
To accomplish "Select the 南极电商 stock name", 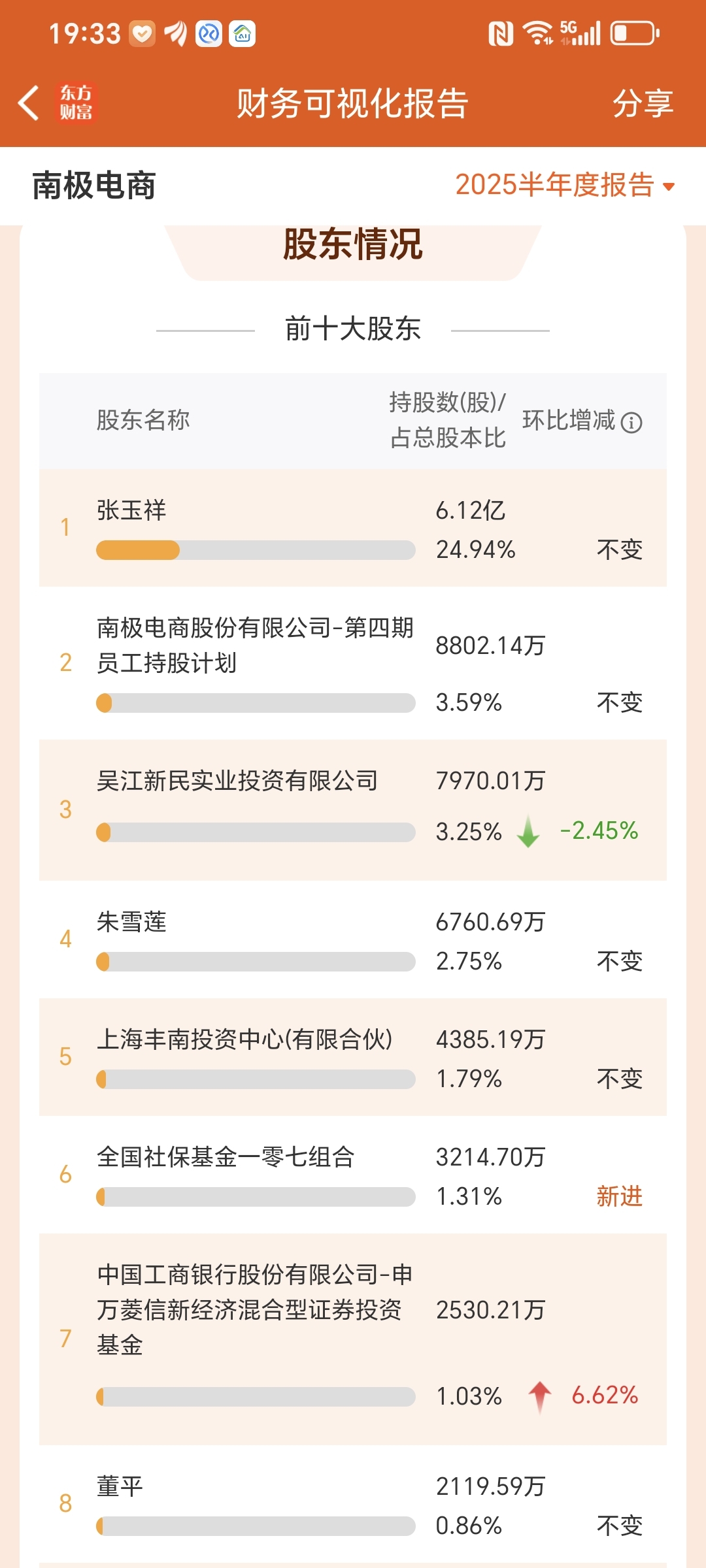I will click(94, 186).
